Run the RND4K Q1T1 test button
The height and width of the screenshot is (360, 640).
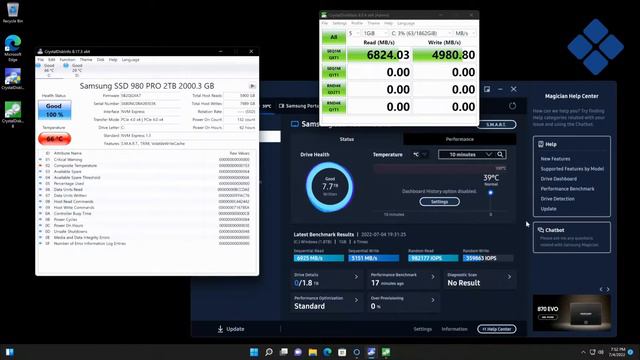click(333, 107)
